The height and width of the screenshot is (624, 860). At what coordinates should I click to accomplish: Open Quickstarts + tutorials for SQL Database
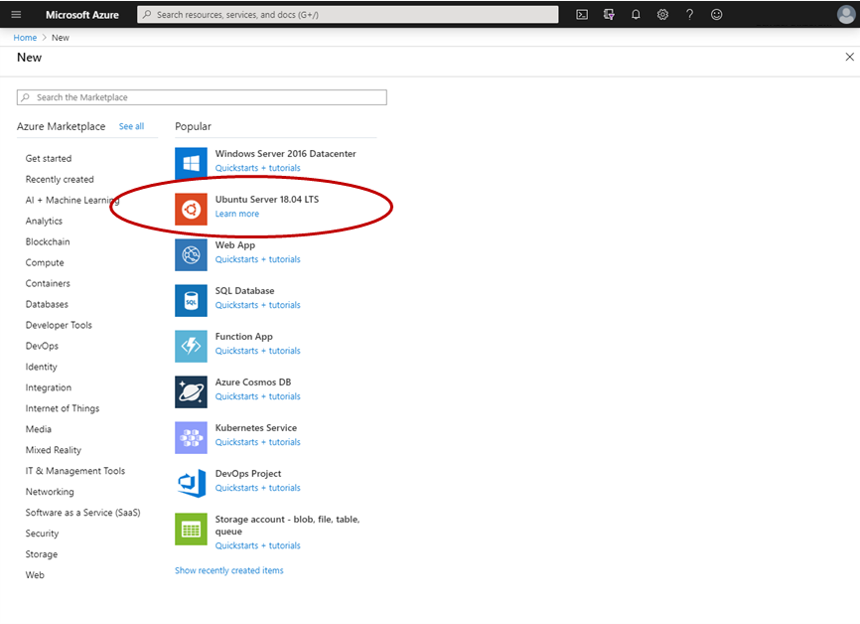tap(258, 305)
